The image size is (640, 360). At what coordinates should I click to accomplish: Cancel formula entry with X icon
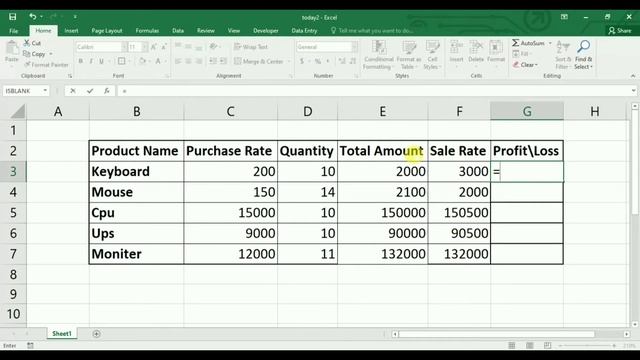point(73,91)
